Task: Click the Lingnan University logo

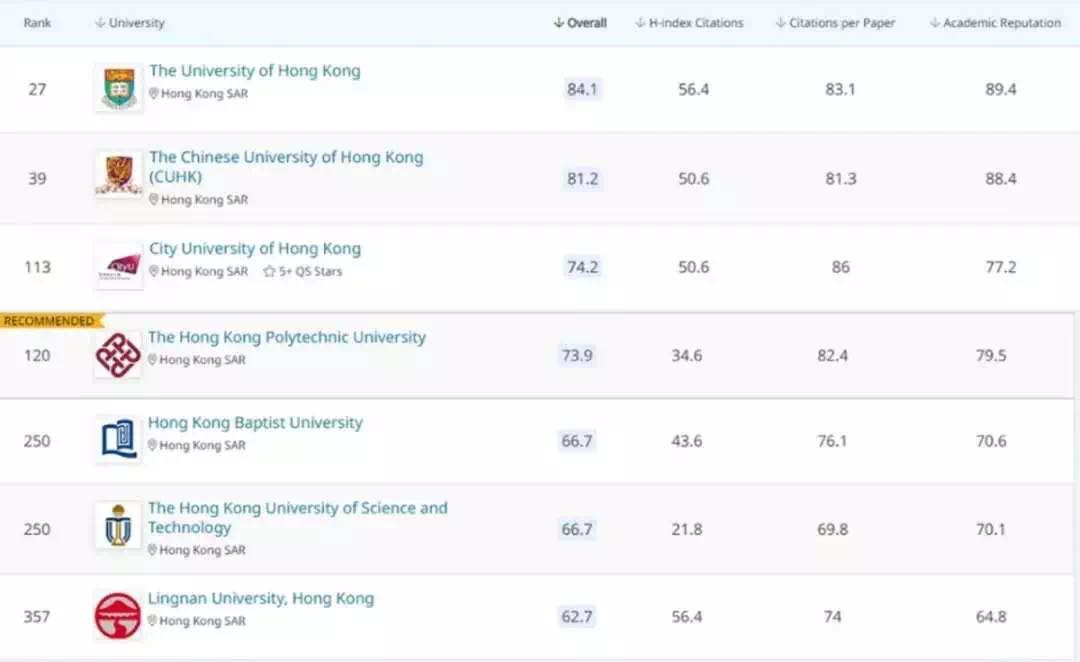Action: (x=118, y=615)
